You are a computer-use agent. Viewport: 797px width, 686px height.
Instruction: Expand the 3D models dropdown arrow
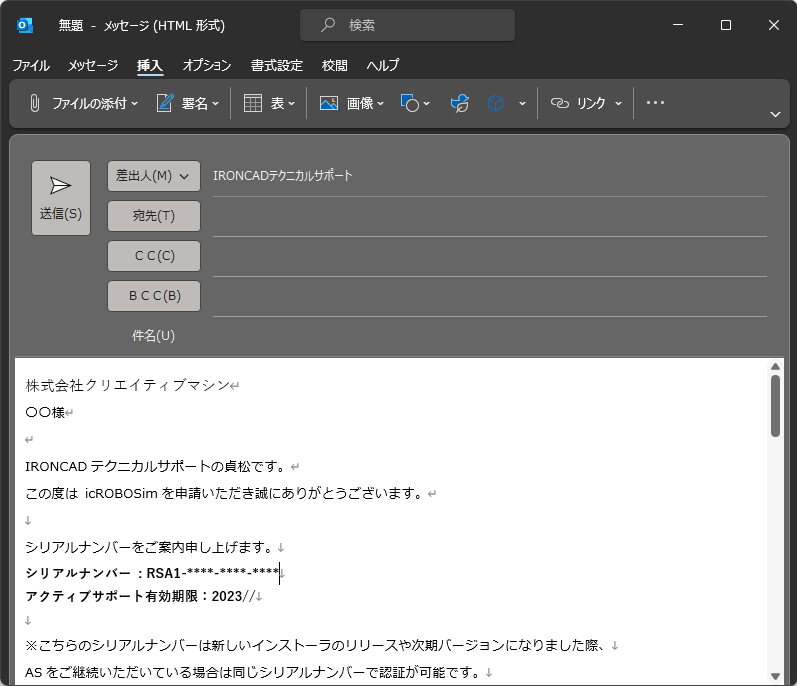tap(522, 104)
